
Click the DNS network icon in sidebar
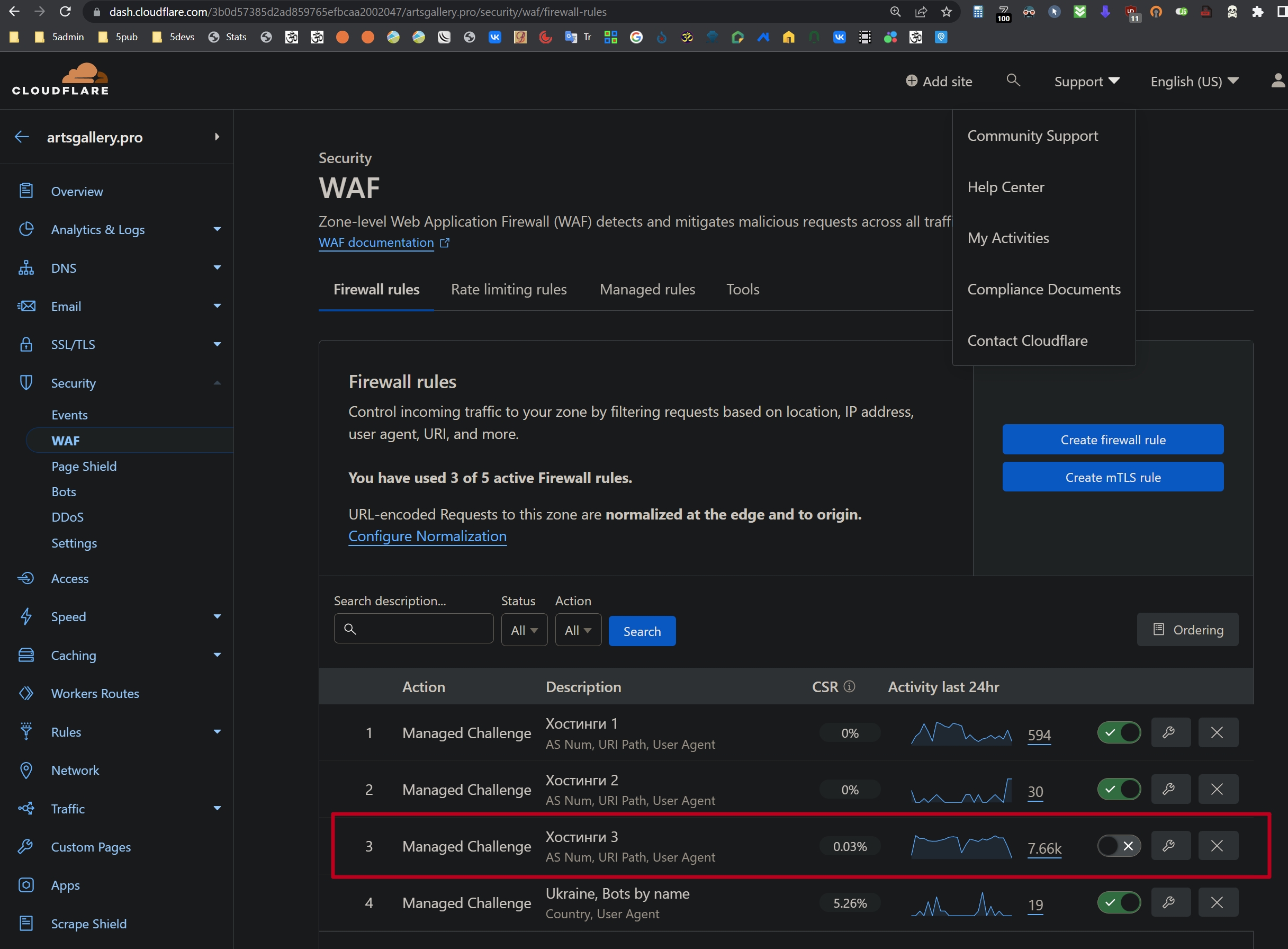tap(26, 267)
